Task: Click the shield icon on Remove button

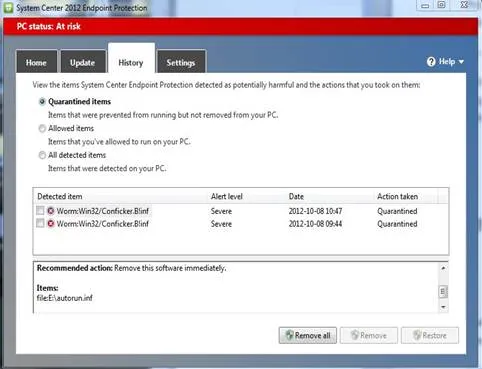Action: tap(355, 335)
